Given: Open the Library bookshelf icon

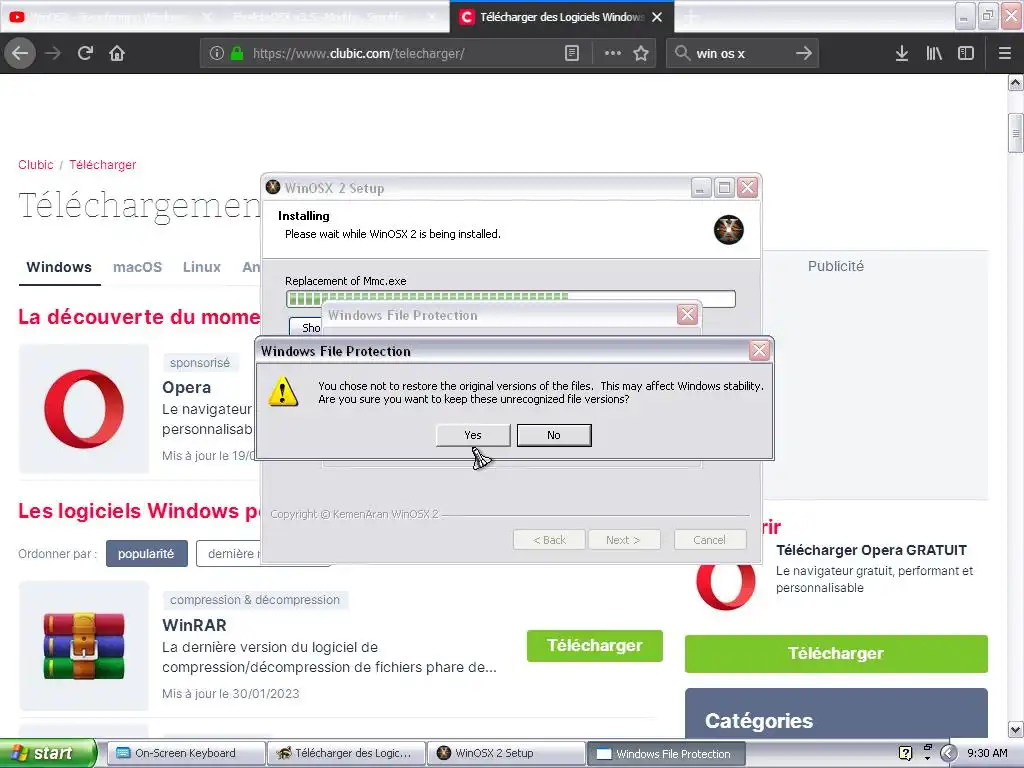Looking at the screenshot, I should coord(934,54).
